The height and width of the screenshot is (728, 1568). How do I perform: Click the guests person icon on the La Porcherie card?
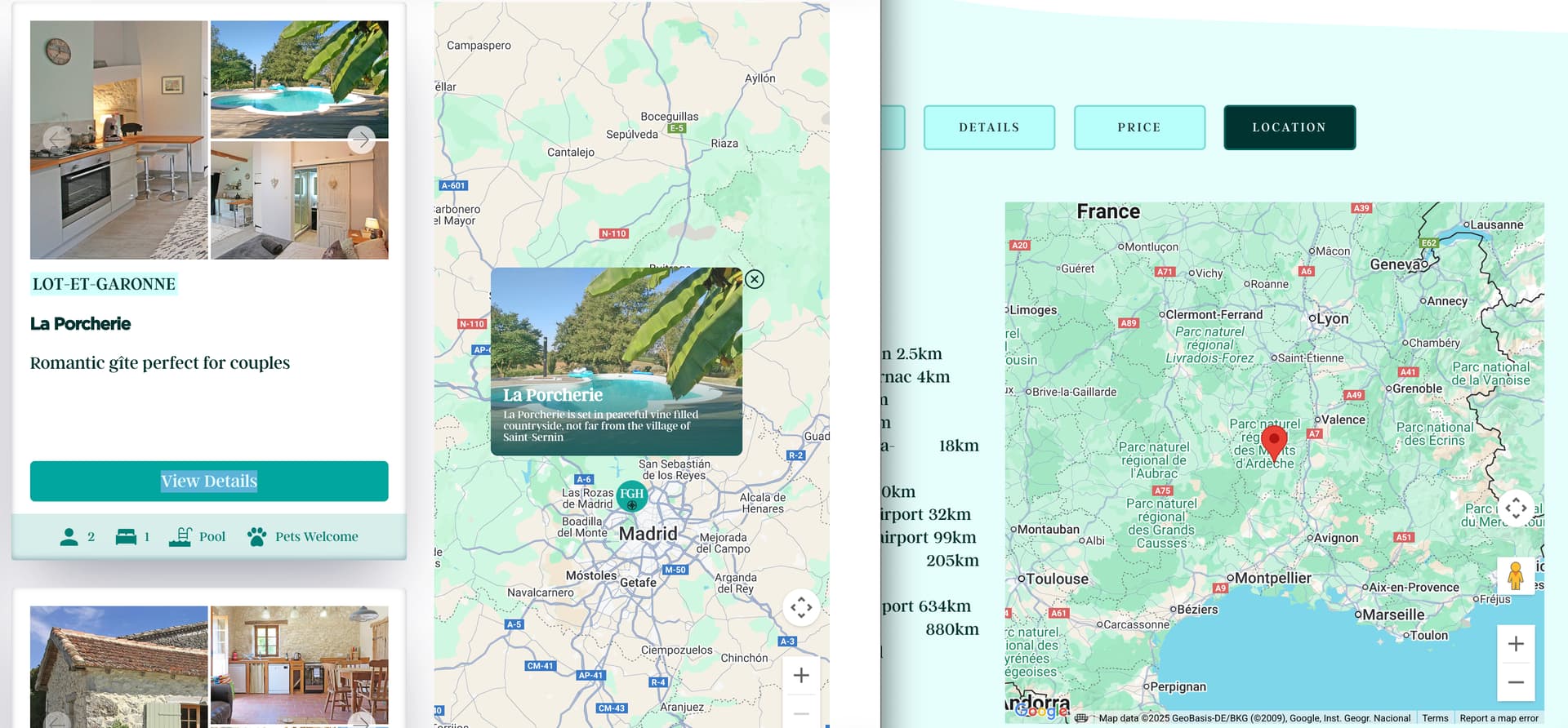(x=69, y=536)
